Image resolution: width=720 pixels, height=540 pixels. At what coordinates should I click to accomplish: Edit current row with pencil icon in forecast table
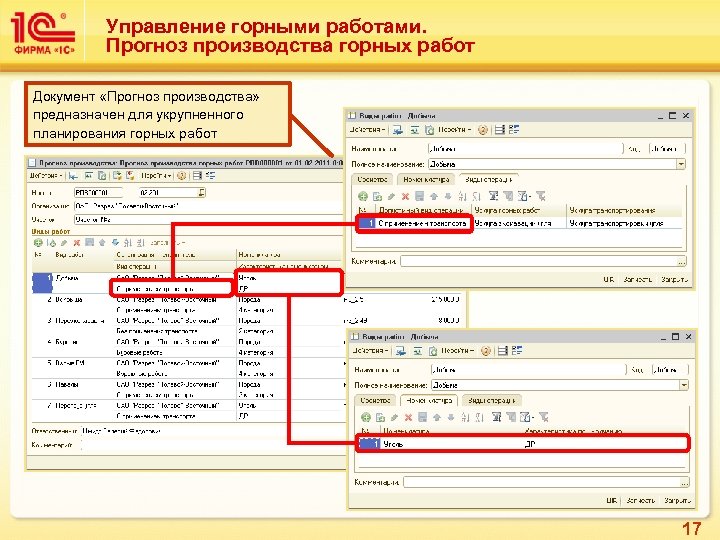pos(64,243)
